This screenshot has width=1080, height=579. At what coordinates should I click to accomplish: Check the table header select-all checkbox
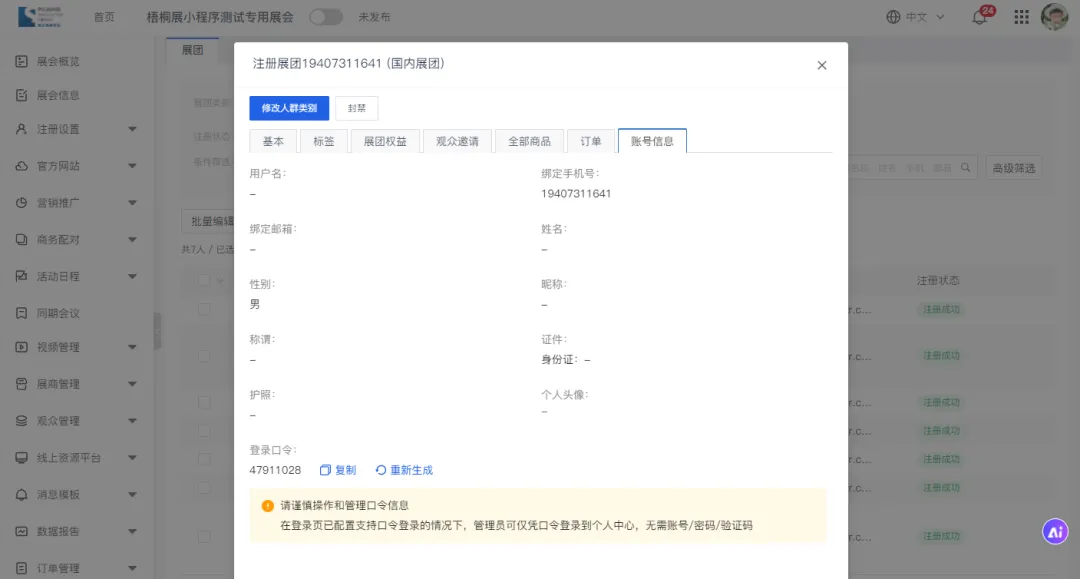204,280
